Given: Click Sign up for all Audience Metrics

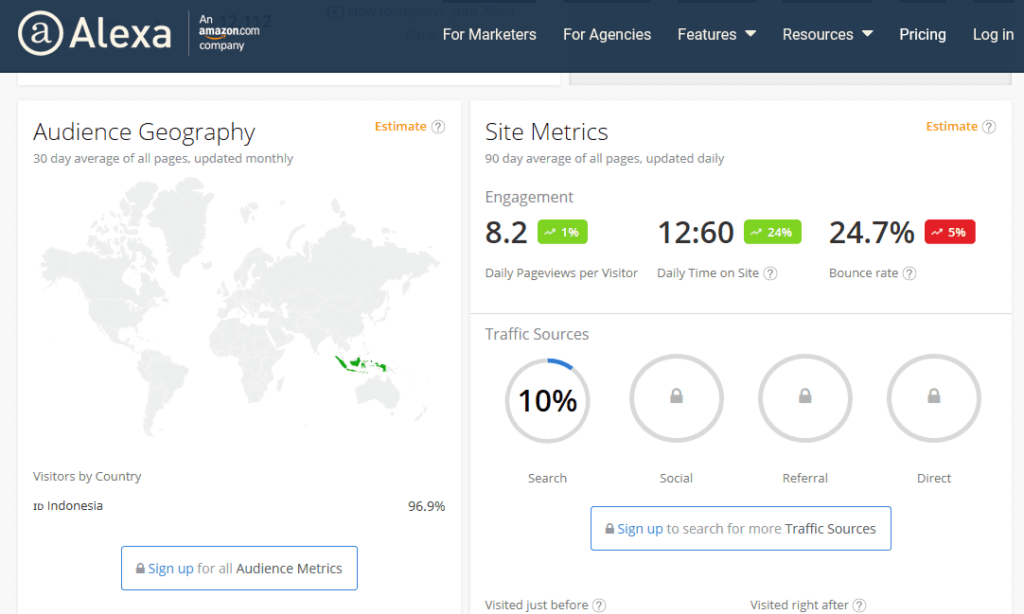Looking at the screenshot, I should tap(239, 568).
